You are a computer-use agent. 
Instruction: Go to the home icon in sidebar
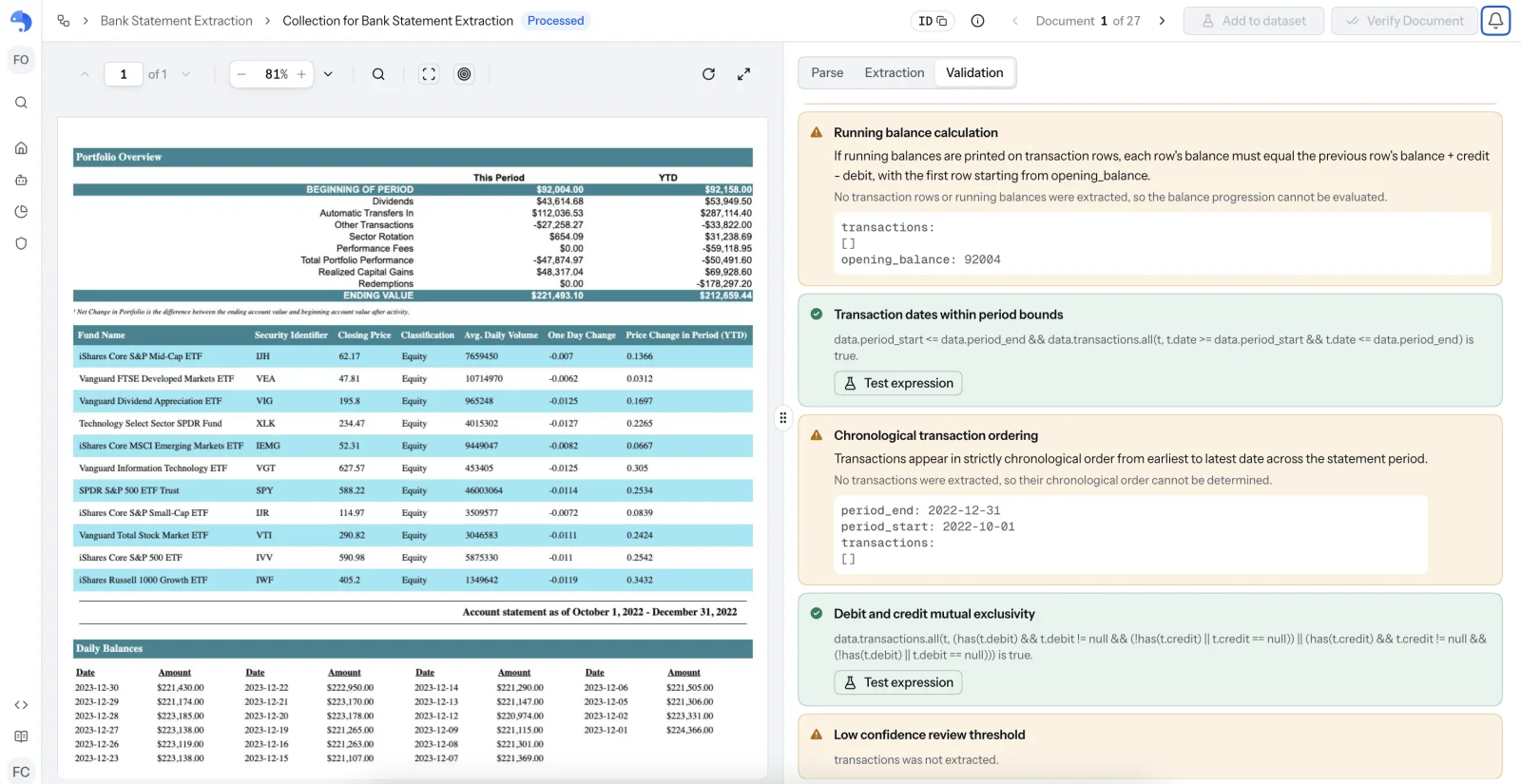click(21, 148)
